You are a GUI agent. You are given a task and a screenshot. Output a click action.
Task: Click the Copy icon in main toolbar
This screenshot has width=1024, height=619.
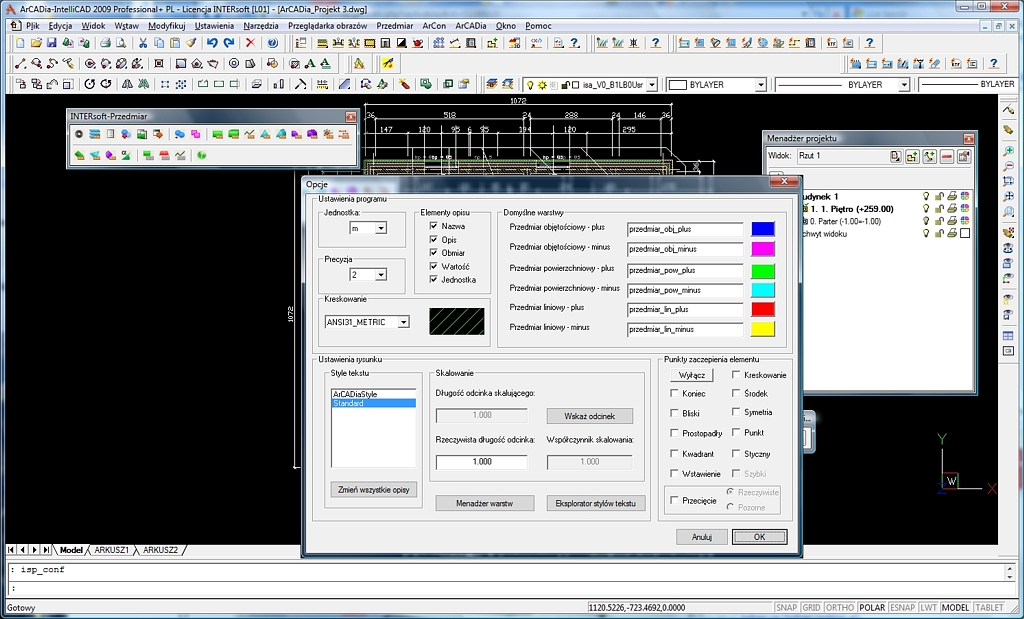tap(159, 43)
